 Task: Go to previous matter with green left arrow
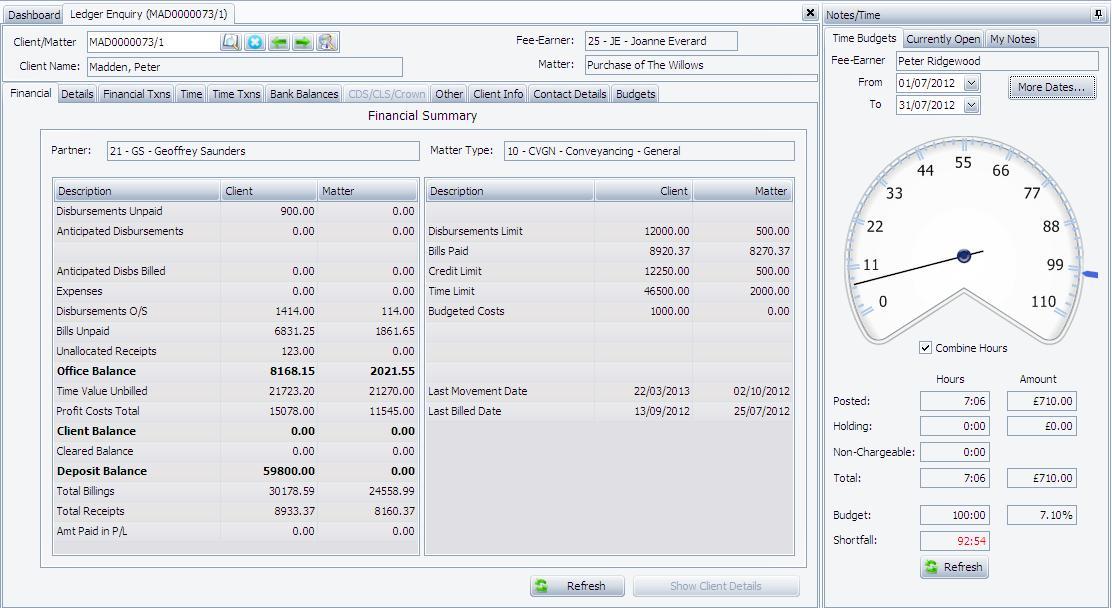[279, 42]
